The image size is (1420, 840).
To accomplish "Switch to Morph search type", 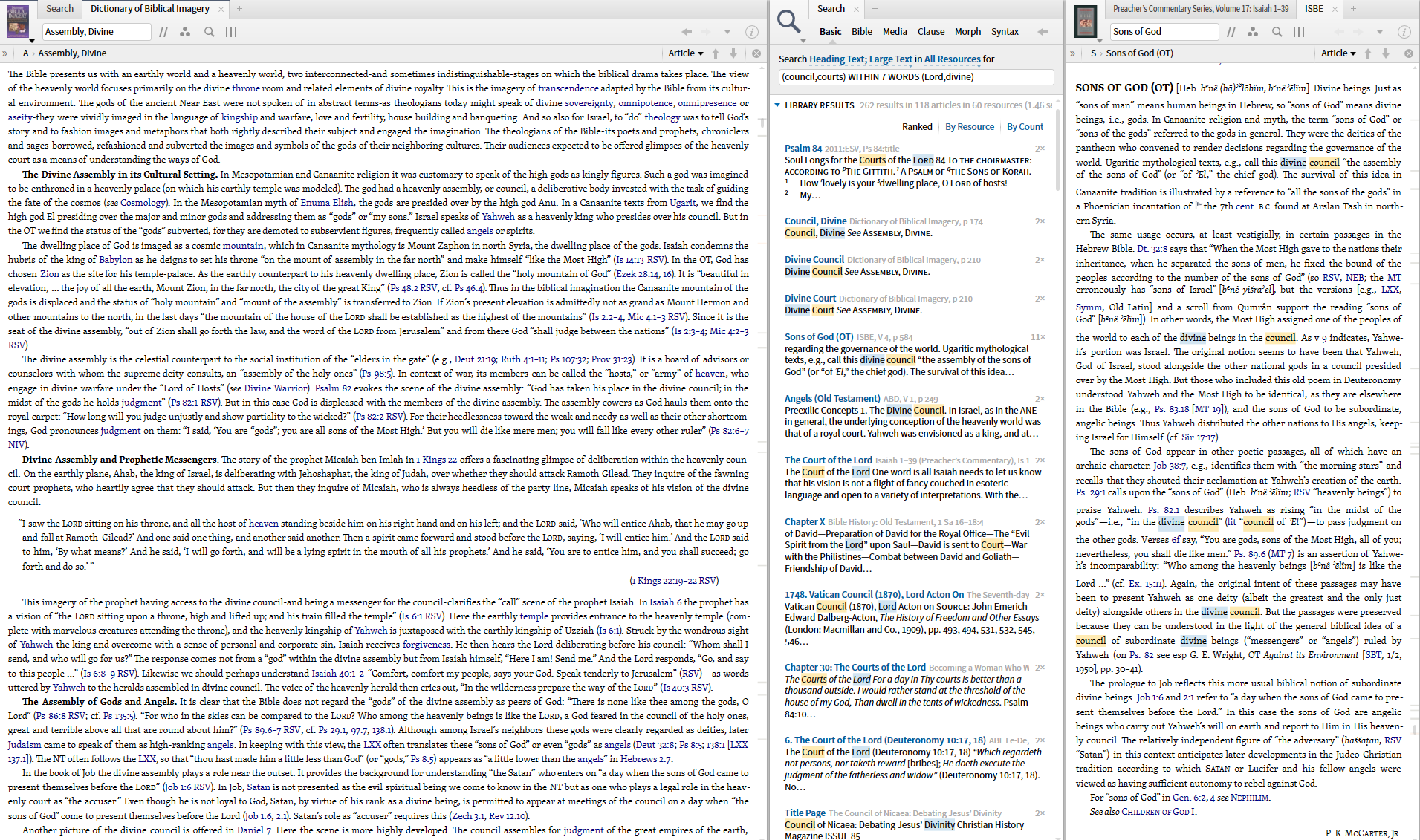I will pos(967,32).
